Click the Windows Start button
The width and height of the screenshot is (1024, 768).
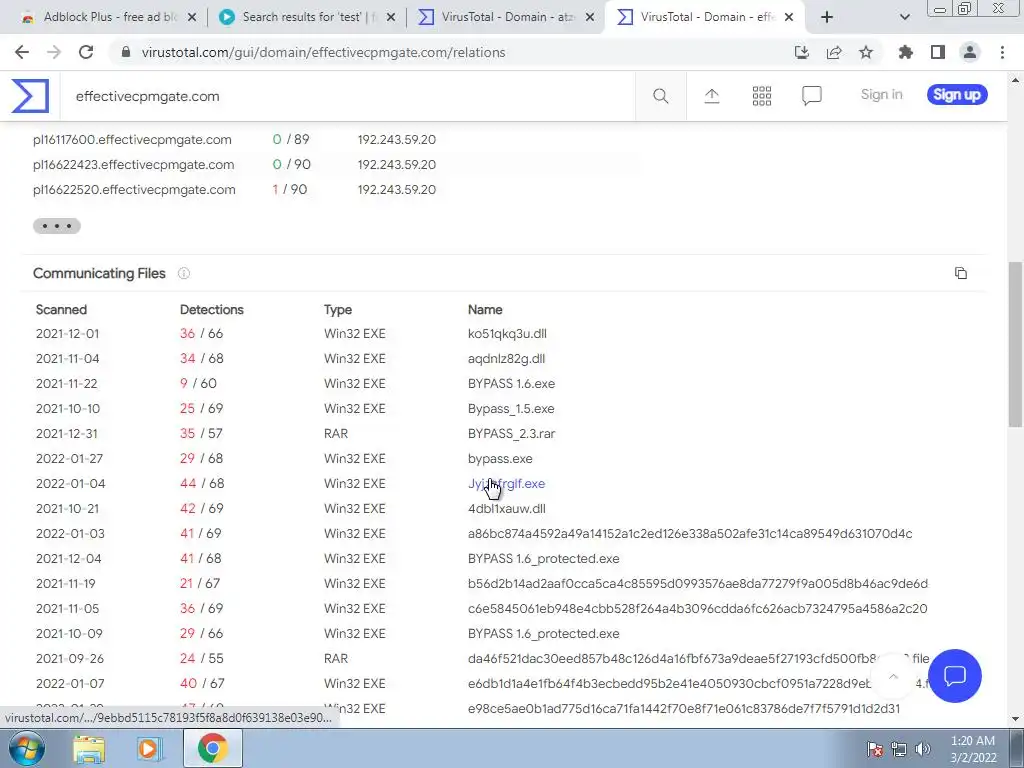click(25, 748)
